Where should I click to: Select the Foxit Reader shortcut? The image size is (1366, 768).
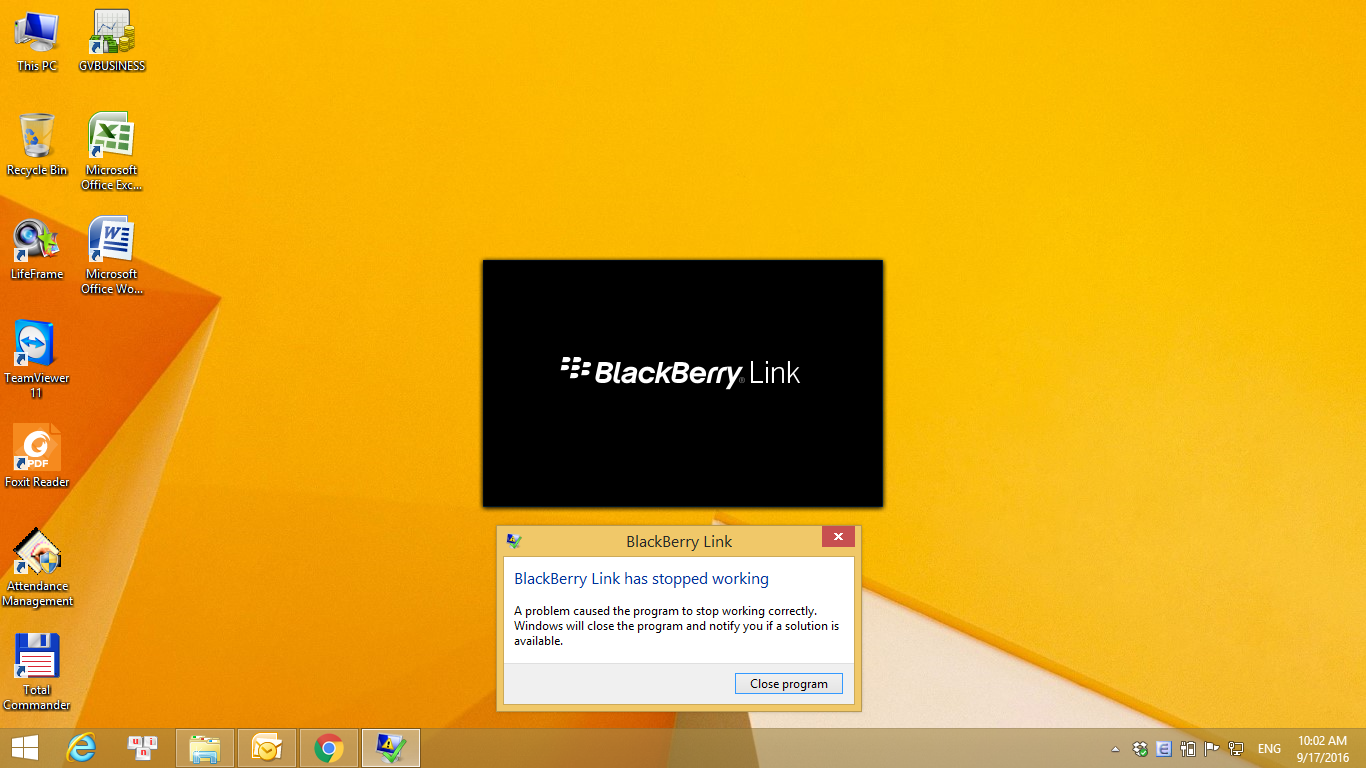tap(37, 457)
